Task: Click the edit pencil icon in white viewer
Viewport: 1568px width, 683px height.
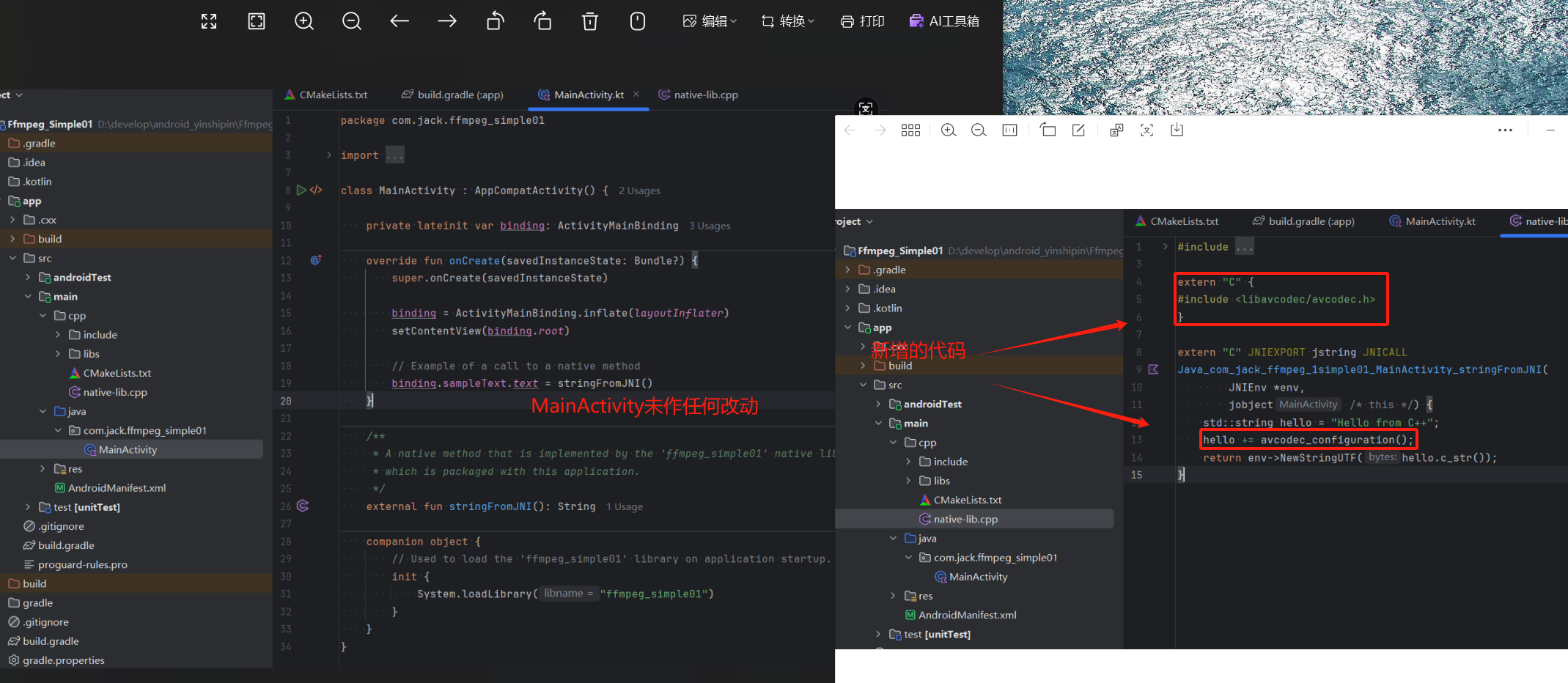Action: [1078, 130]
